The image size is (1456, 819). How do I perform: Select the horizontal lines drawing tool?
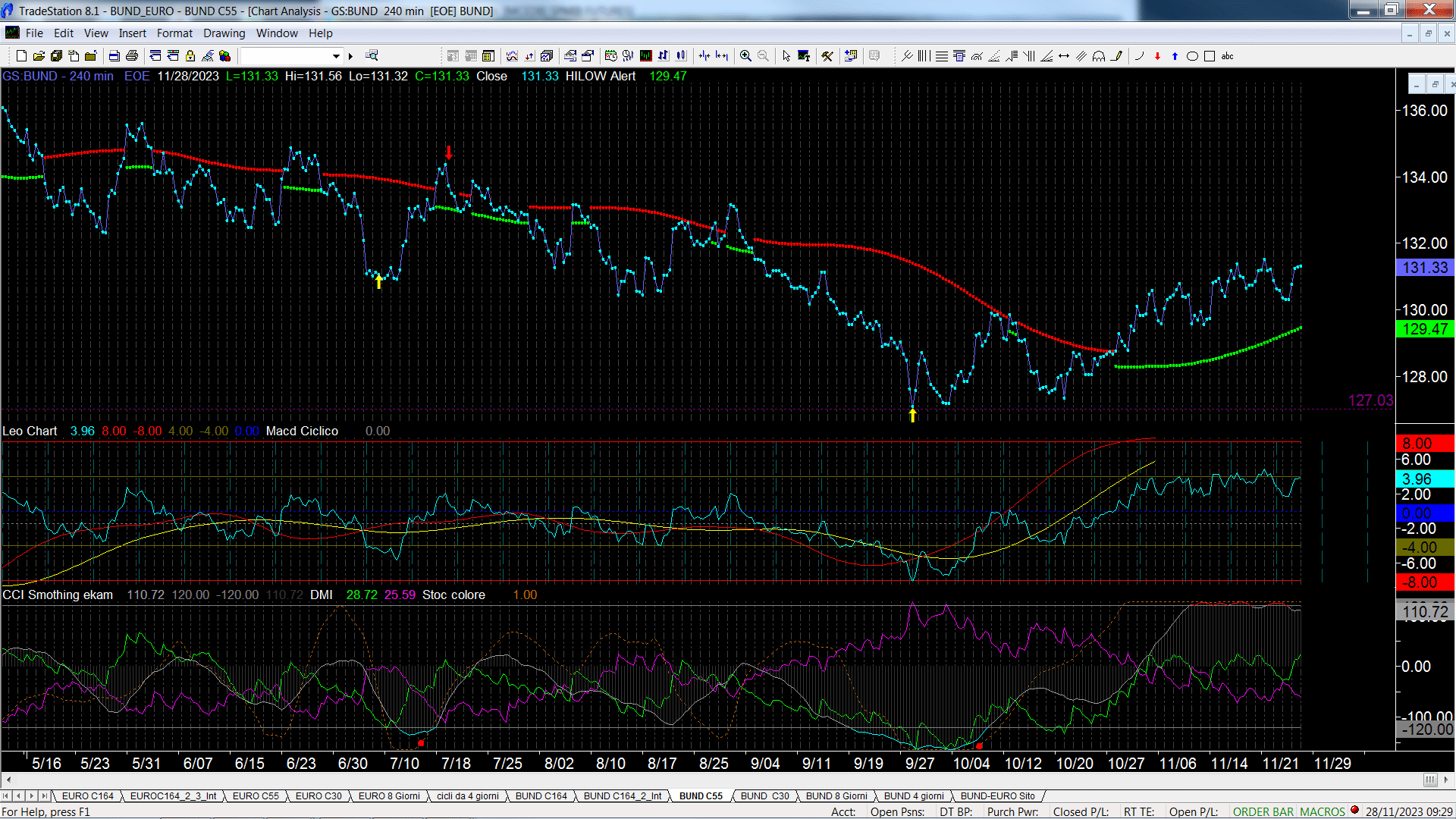pos(942,56)
